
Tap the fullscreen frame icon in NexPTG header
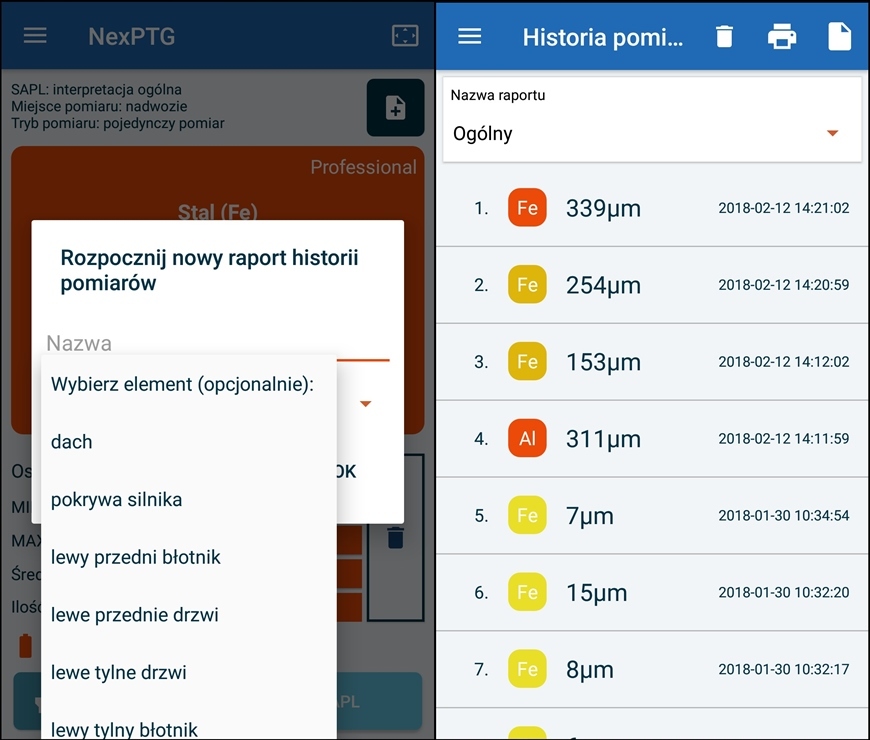[x=404, y=36]
